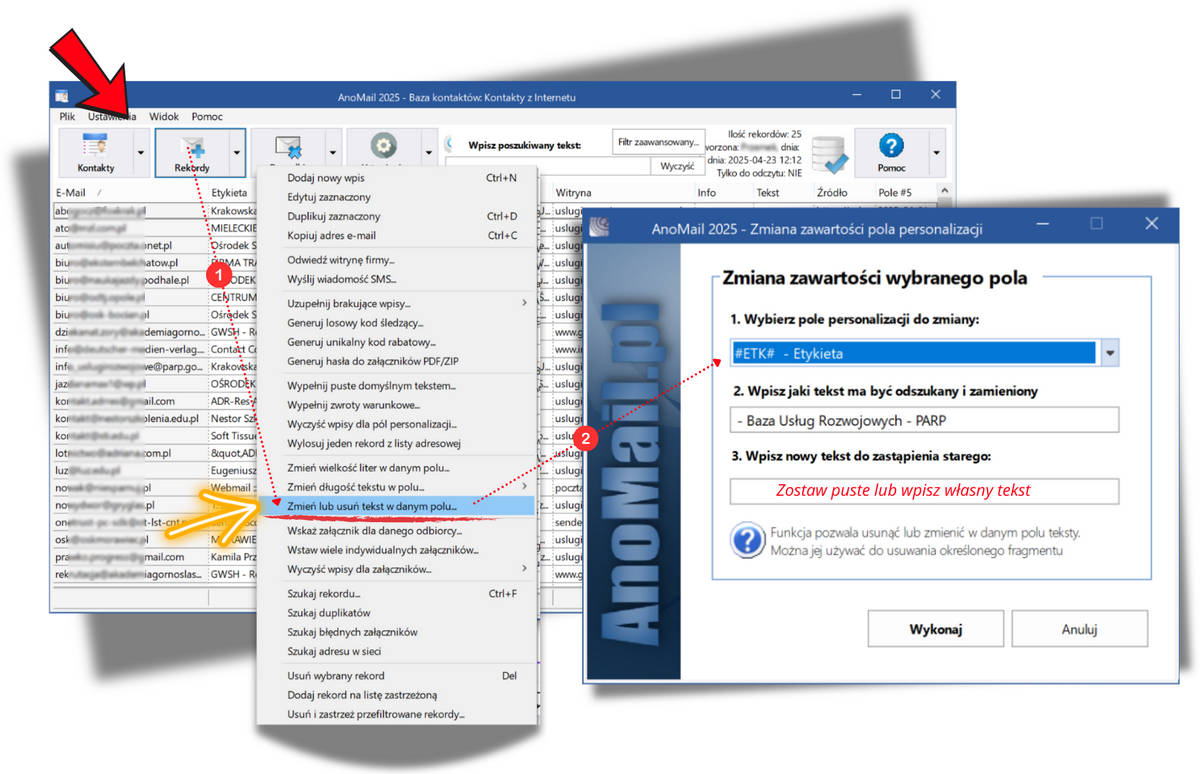Click the gear settings toolbar icon
Image resolution: width=1200 pixels, height=774 pixels.
click(384, 147)
